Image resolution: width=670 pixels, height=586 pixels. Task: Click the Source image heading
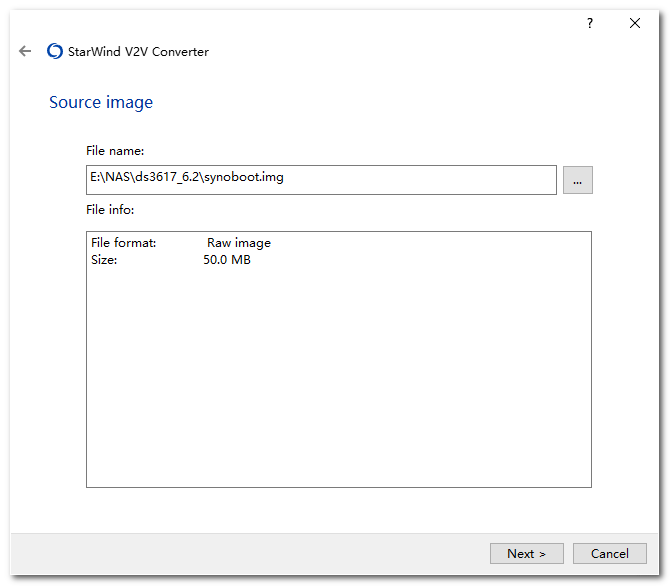pyautogui.click(x=101, y=102)
